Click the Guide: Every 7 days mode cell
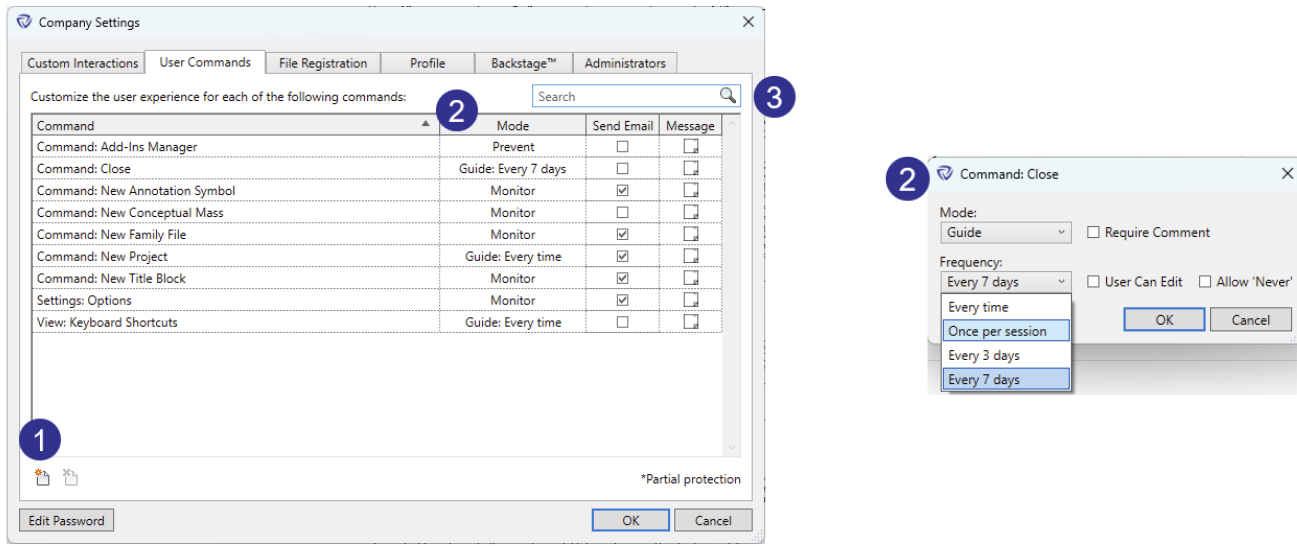Viewport: 1297px width, 546px height. pyautogui.click(x=512, y=169)
